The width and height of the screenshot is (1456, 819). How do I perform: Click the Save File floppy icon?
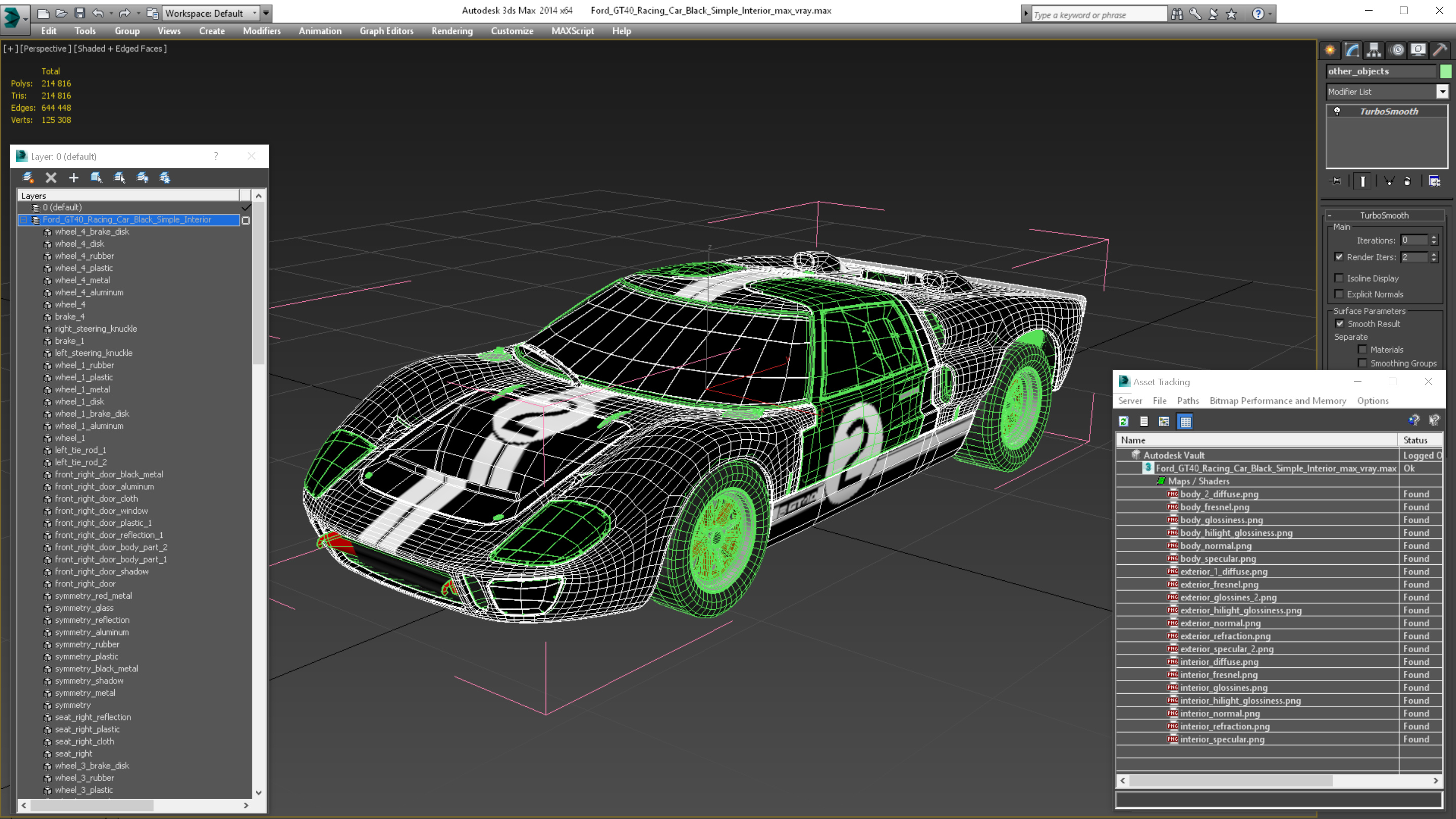tap(80, 13)
